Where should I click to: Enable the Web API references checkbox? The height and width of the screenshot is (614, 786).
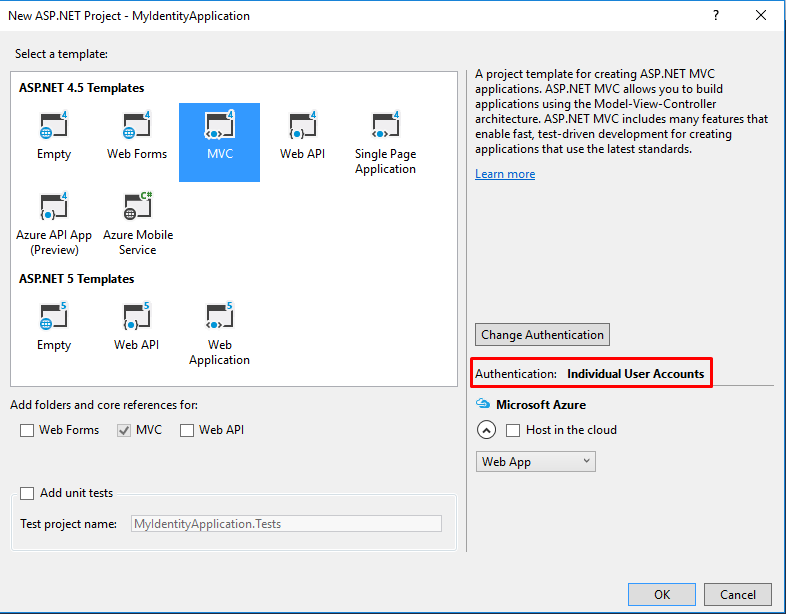tap(187, 430)
